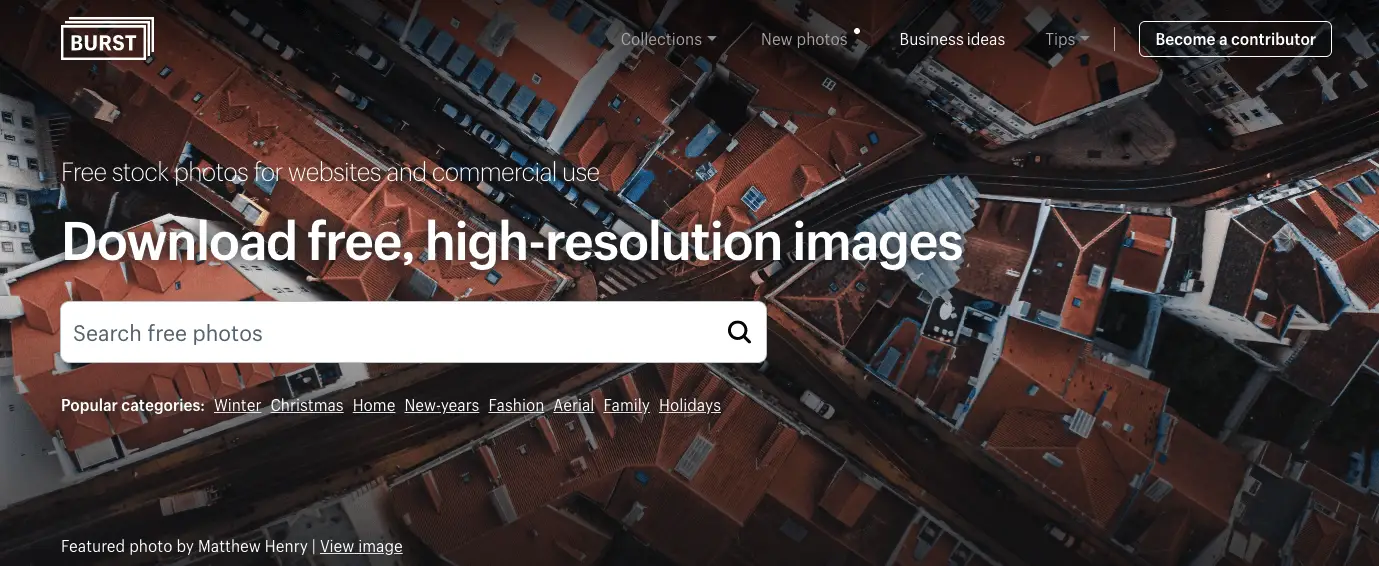
Task: Browse the Christmas category
Action: coord(307,405)
